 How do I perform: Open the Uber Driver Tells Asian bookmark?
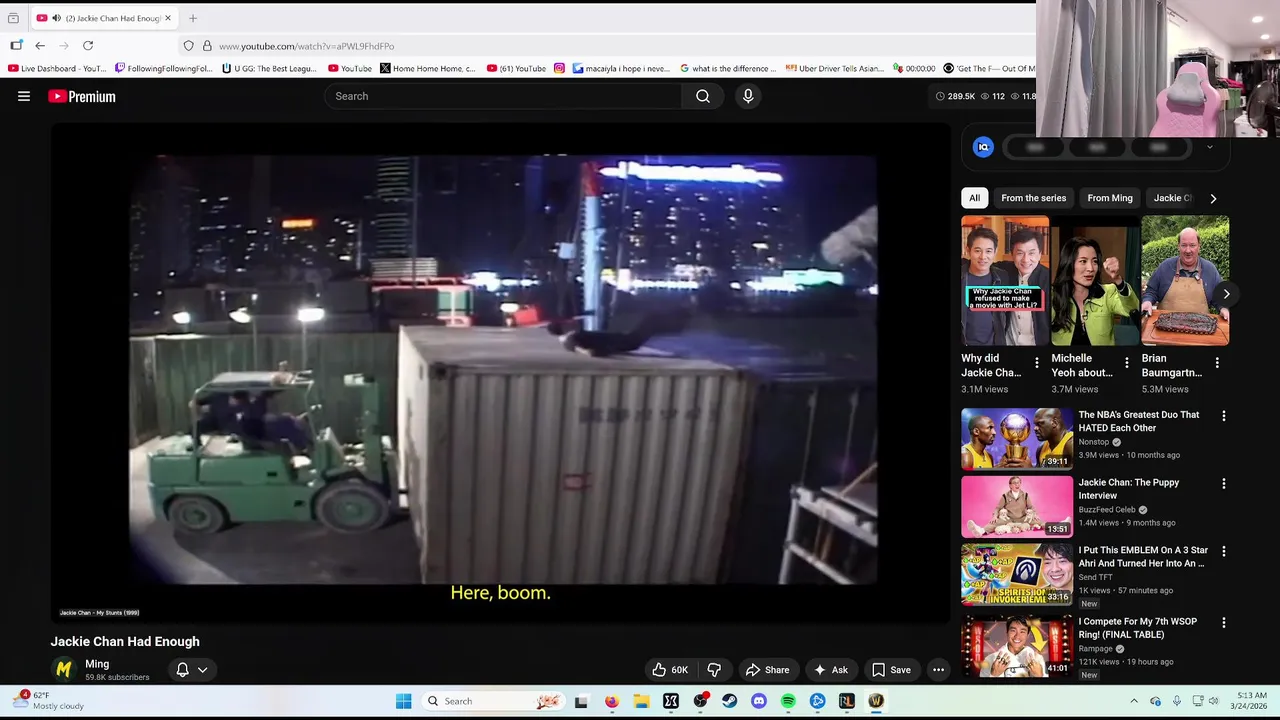tap(835, 69)
